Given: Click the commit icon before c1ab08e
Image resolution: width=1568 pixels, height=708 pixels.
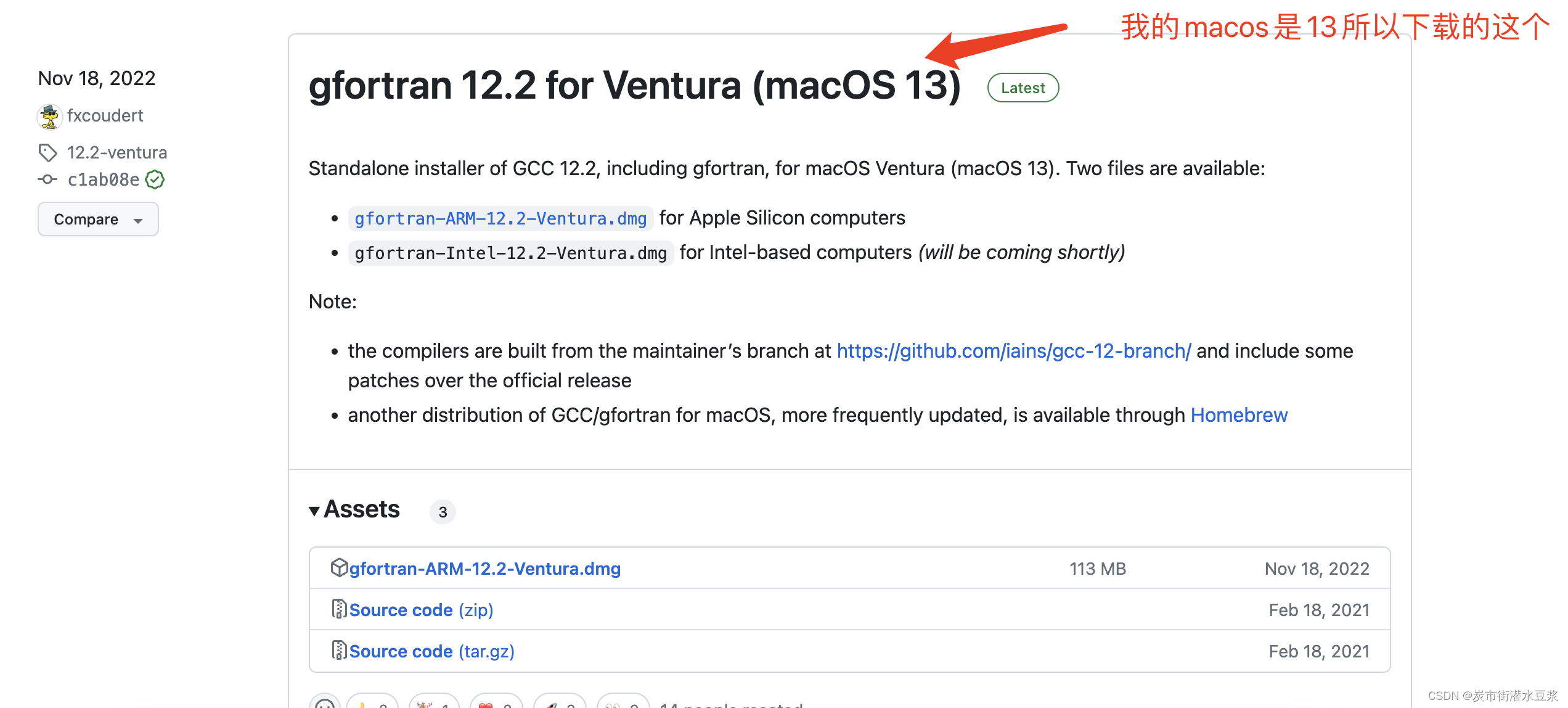Looking at the screenshot, I should [48, 179].
